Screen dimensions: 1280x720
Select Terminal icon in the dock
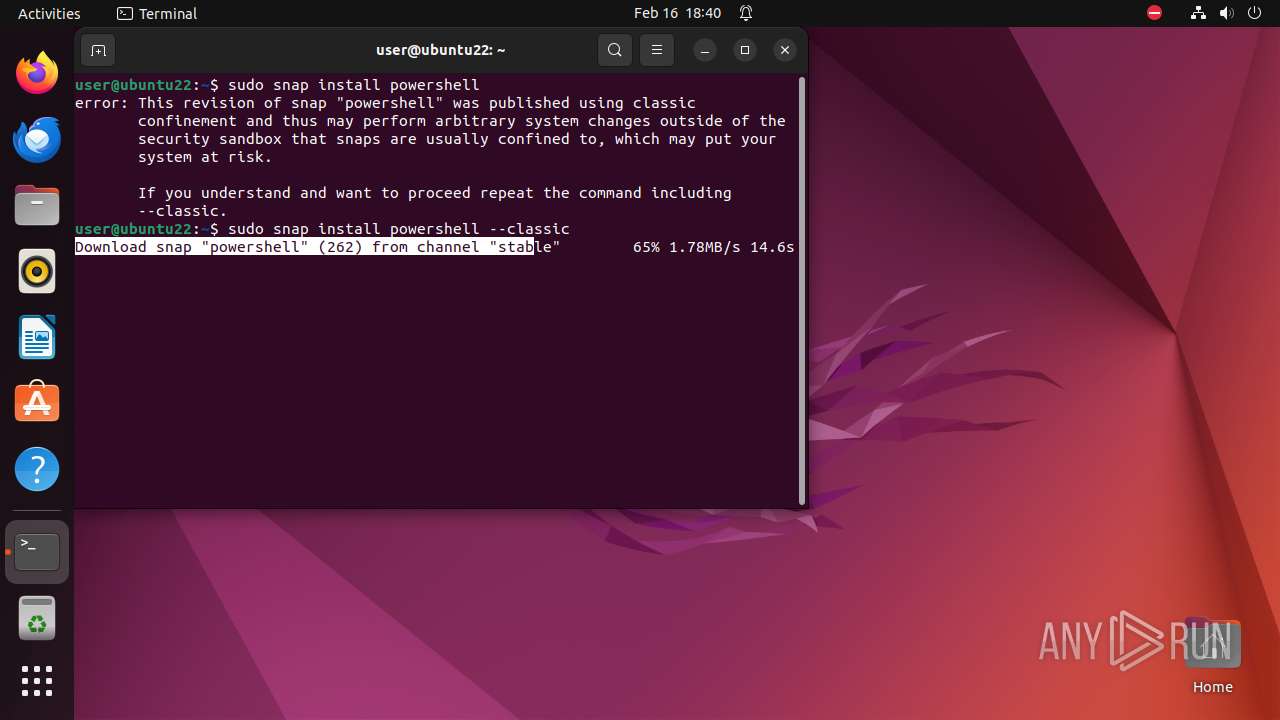coord(37,552)
